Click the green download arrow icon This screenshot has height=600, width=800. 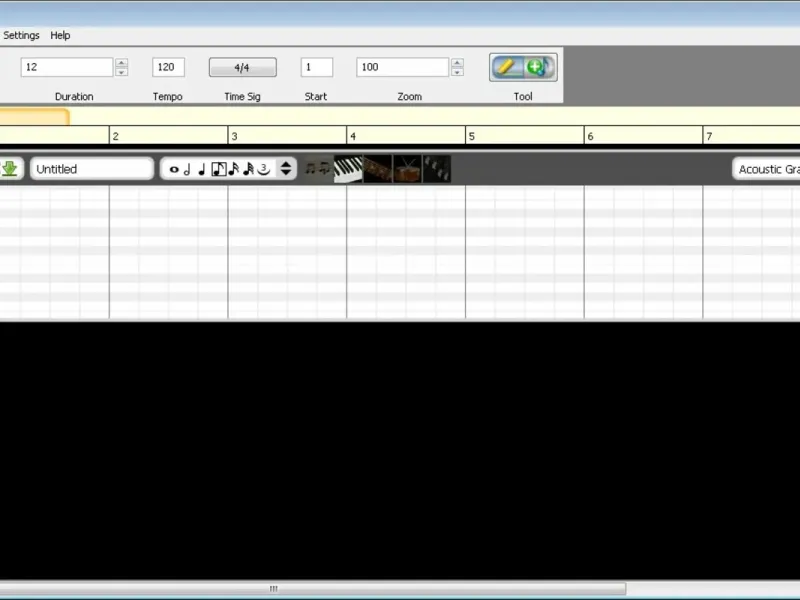(10, 168)
